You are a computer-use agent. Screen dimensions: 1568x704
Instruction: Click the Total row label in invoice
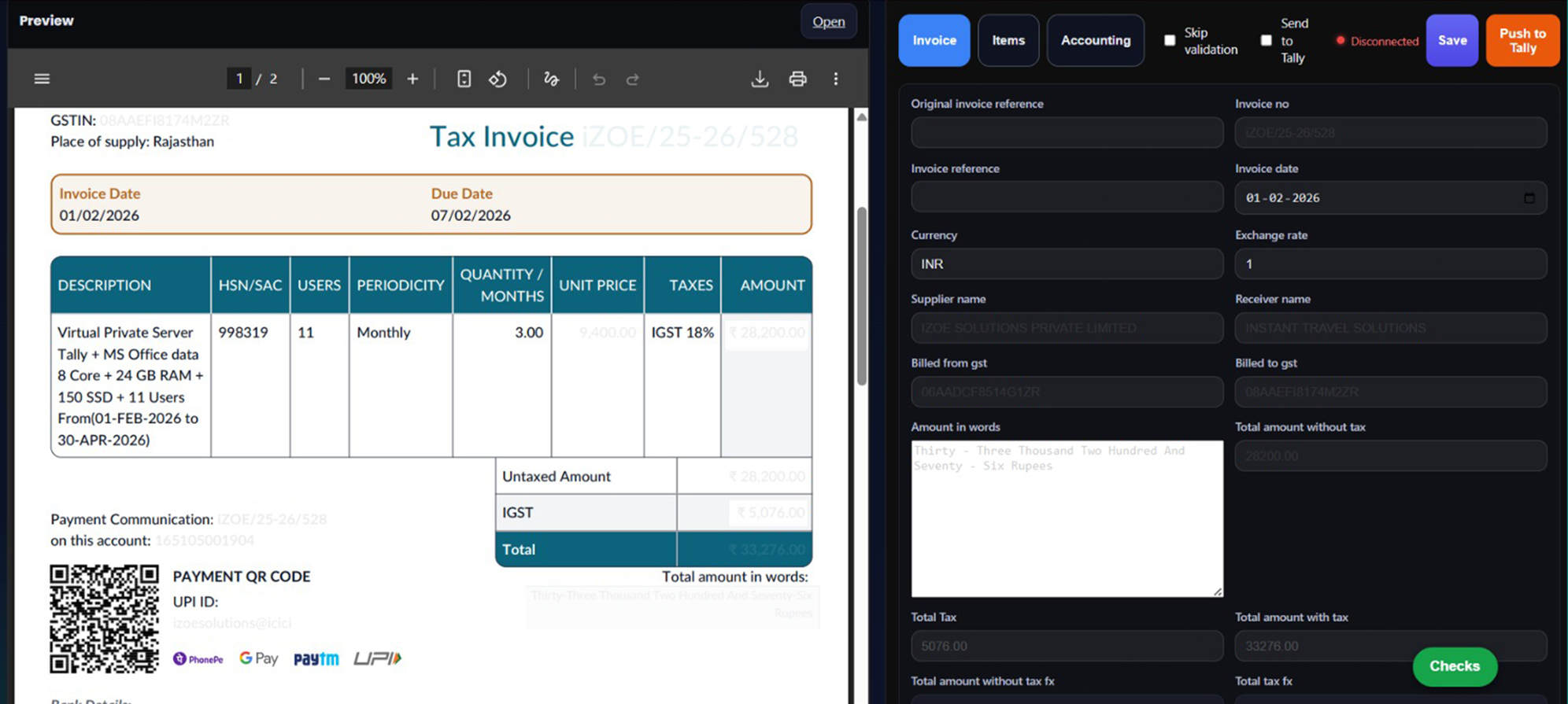[519, 550]
